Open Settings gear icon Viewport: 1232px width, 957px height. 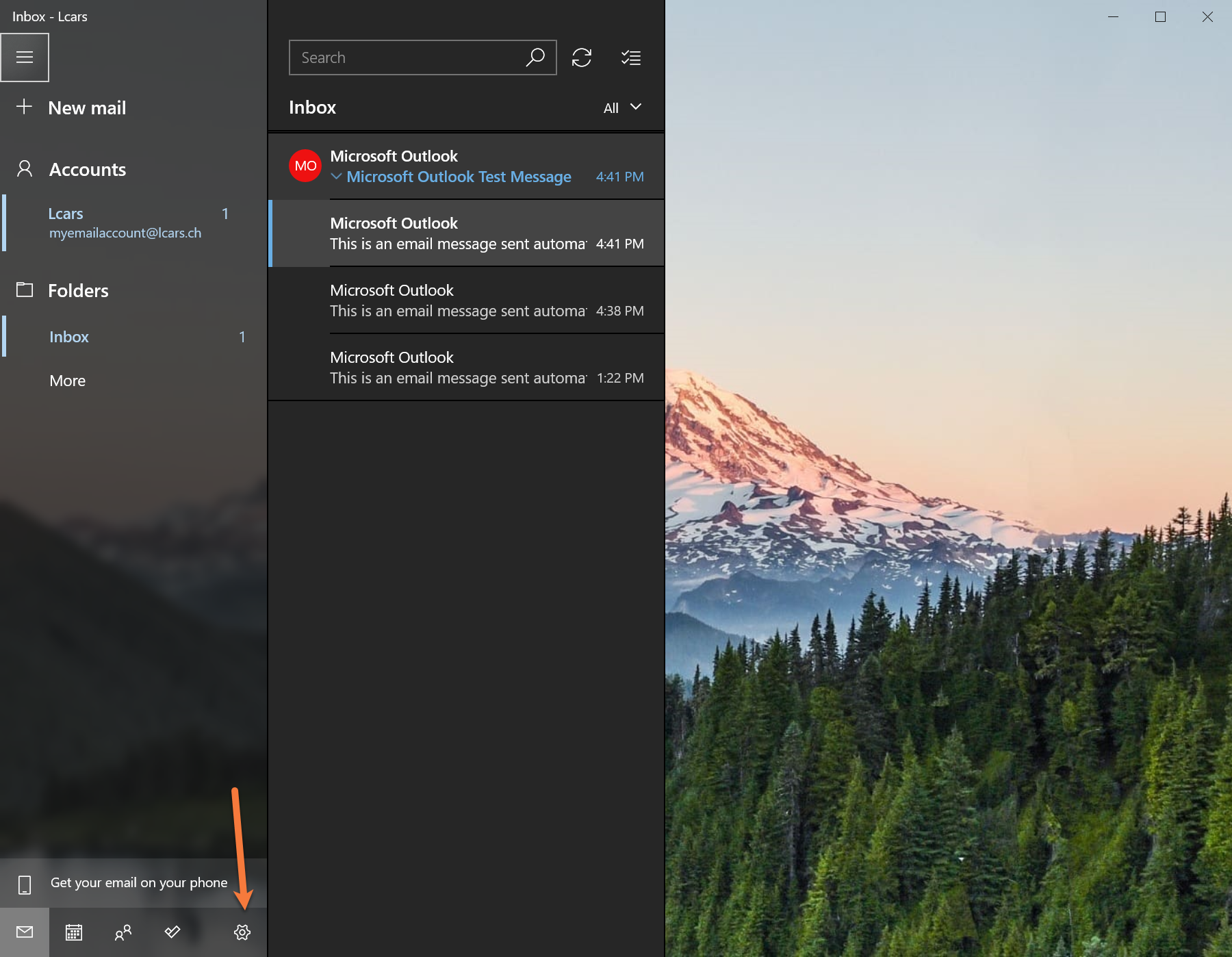coord(242,932)
